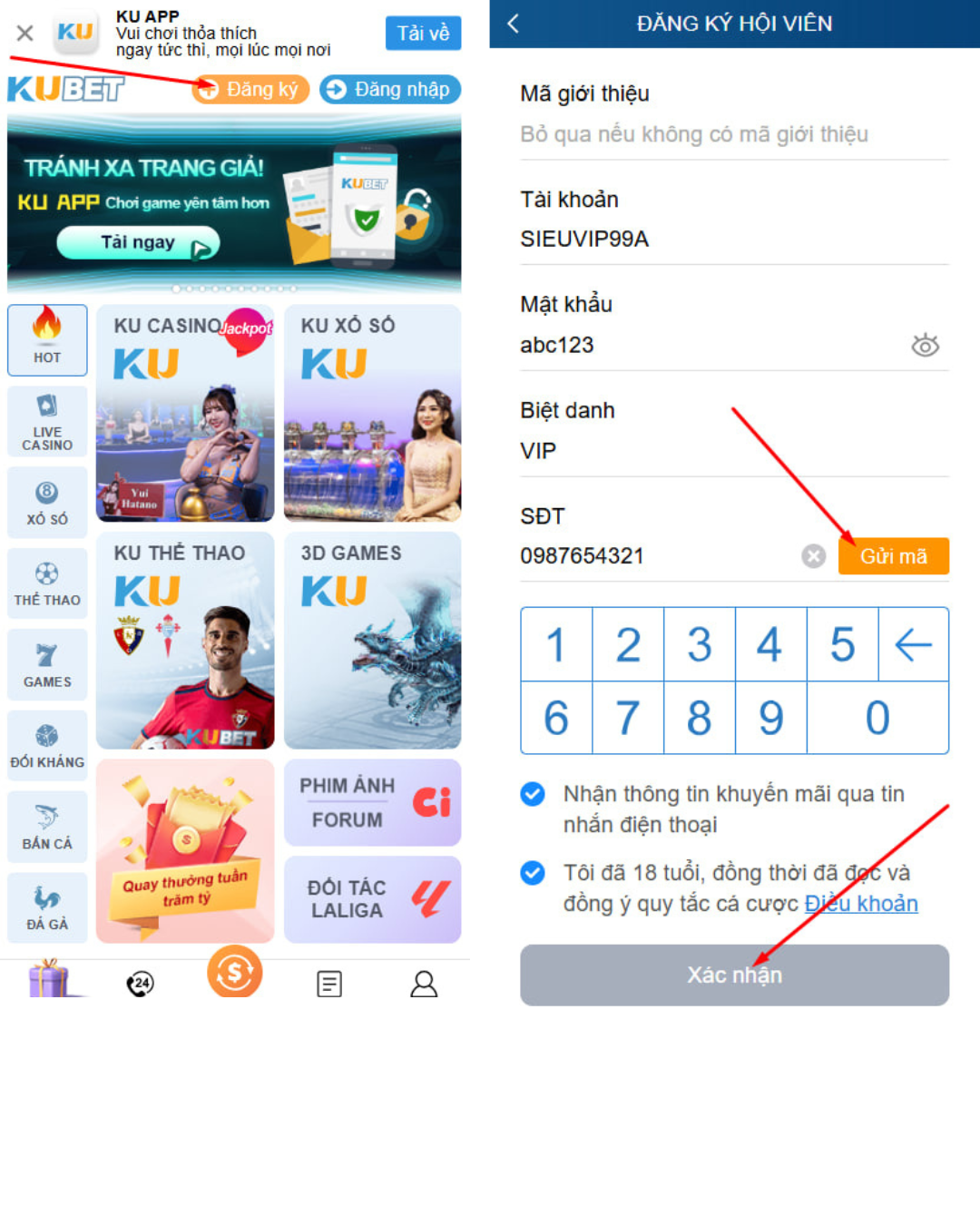Toggle password visibility eye icon

pos(926,345)
